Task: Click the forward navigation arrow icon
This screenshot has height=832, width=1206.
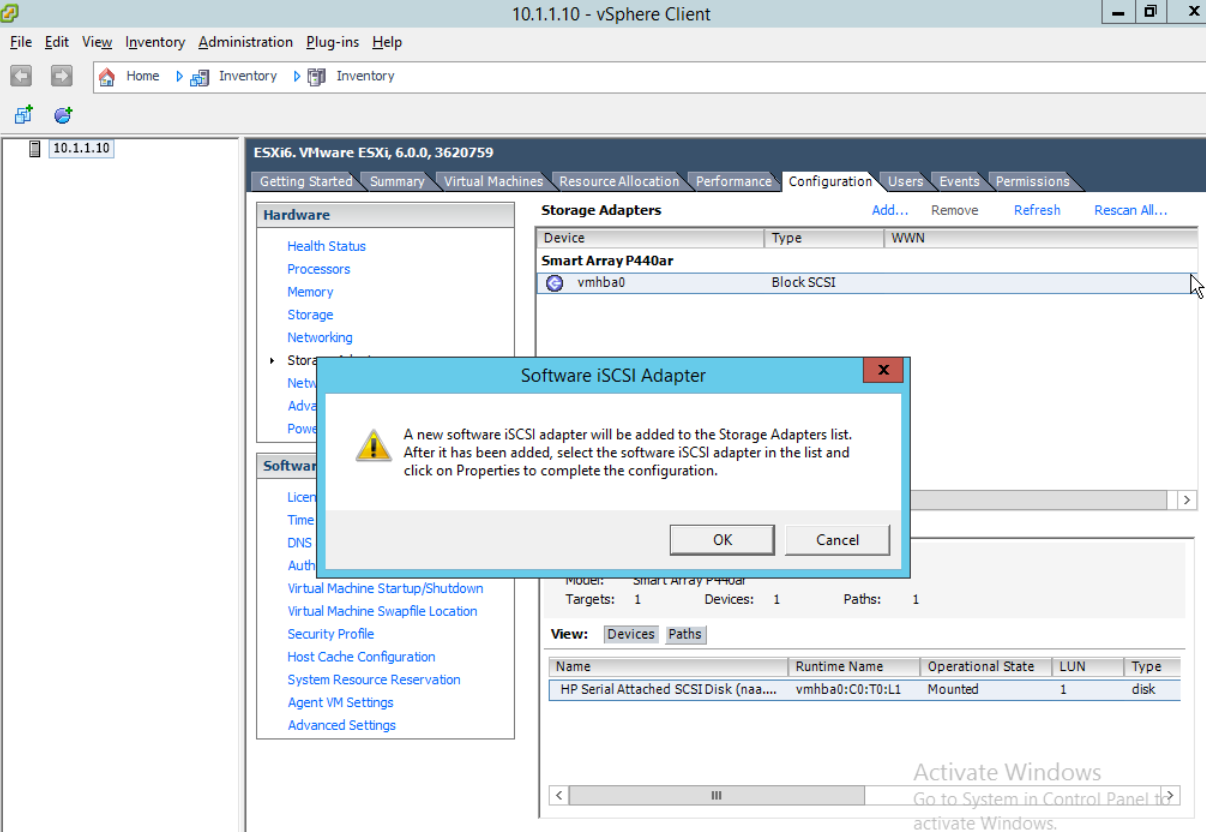Action: (60, 75)
